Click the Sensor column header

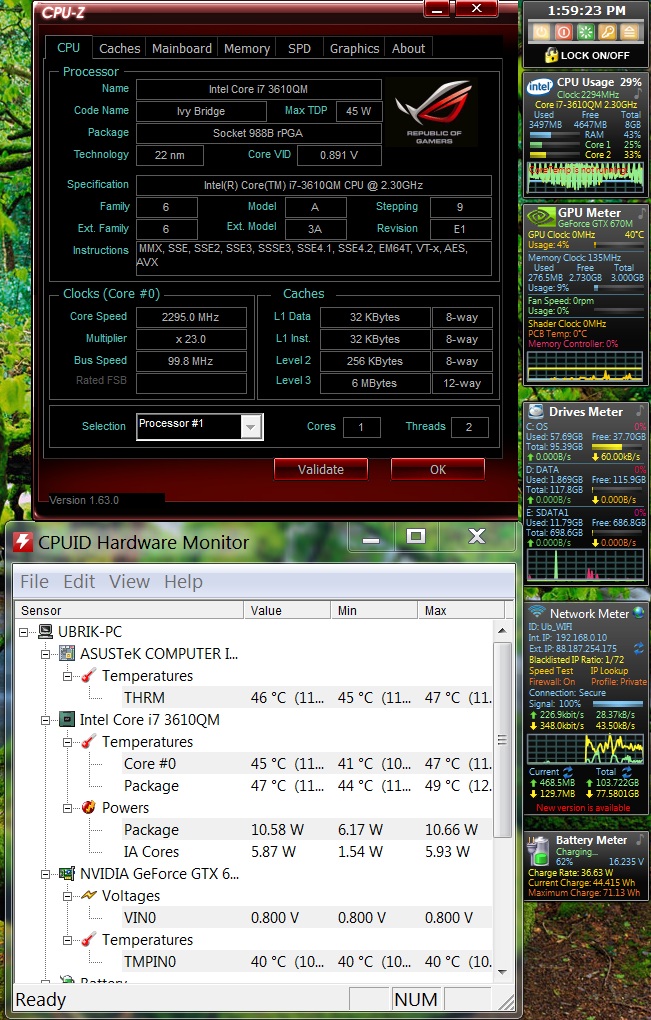pyautogui.click(x=129, y=610)
